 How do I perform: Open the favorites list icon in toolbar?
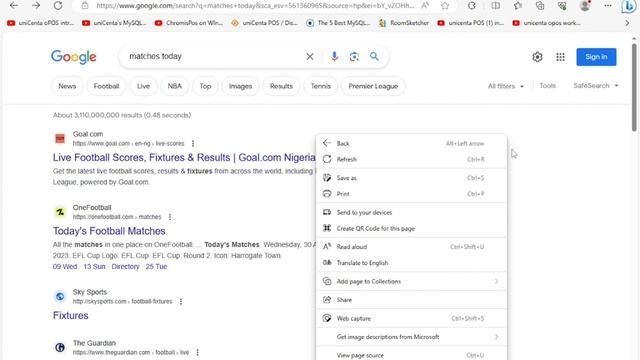tap(518, 5)
